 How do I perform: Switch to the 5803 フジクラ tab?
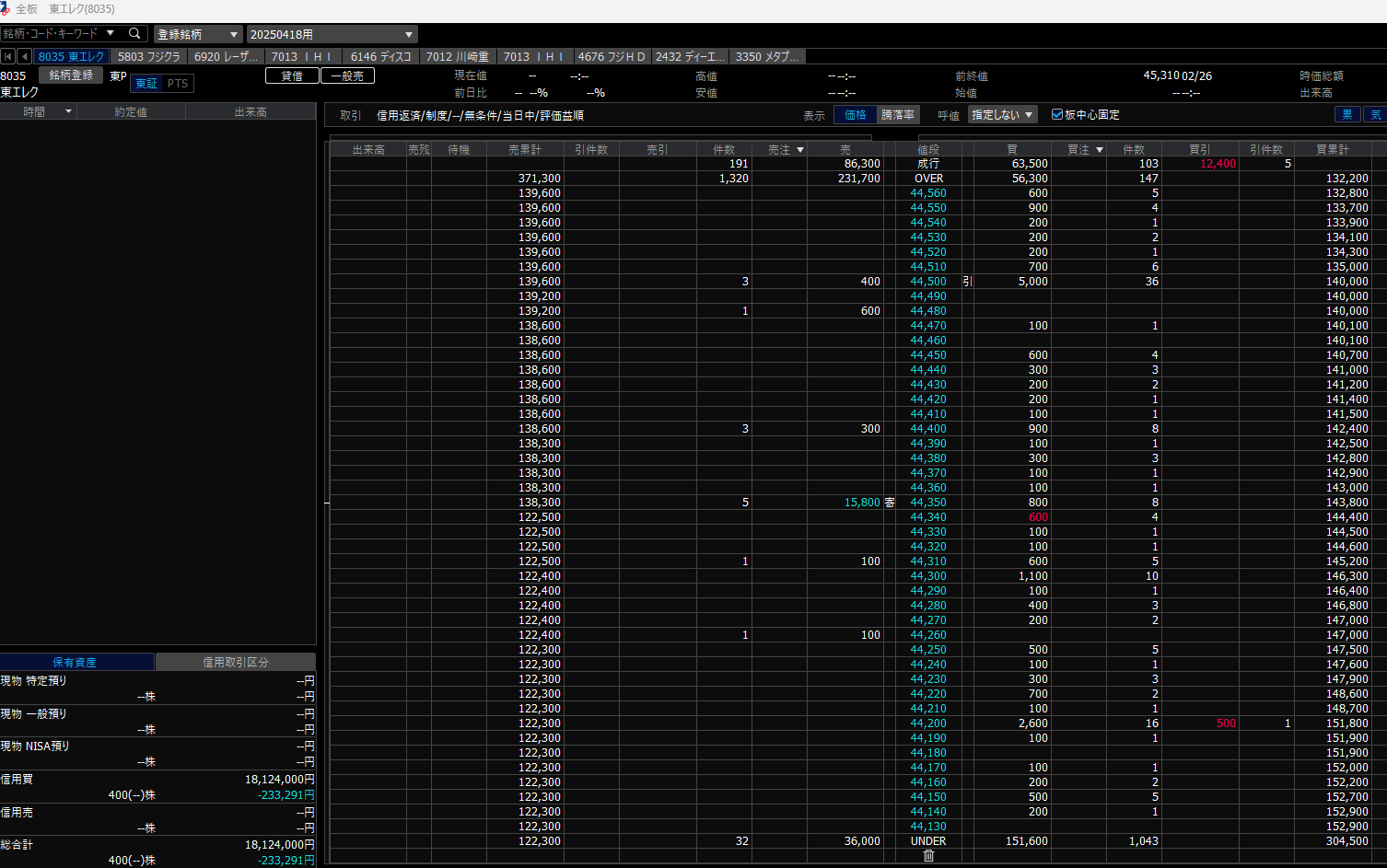(x=148, y=57)
